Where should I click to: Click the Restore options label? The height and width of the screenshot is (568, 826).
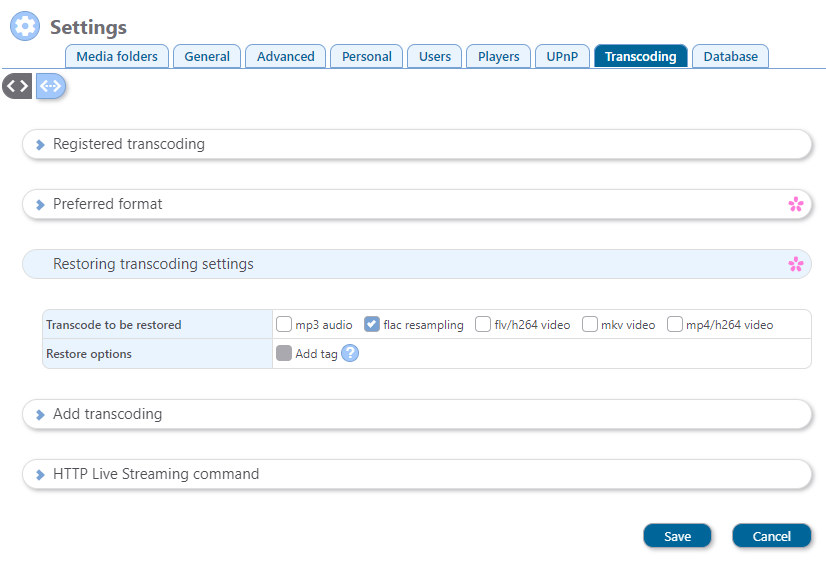click(89, 354)
